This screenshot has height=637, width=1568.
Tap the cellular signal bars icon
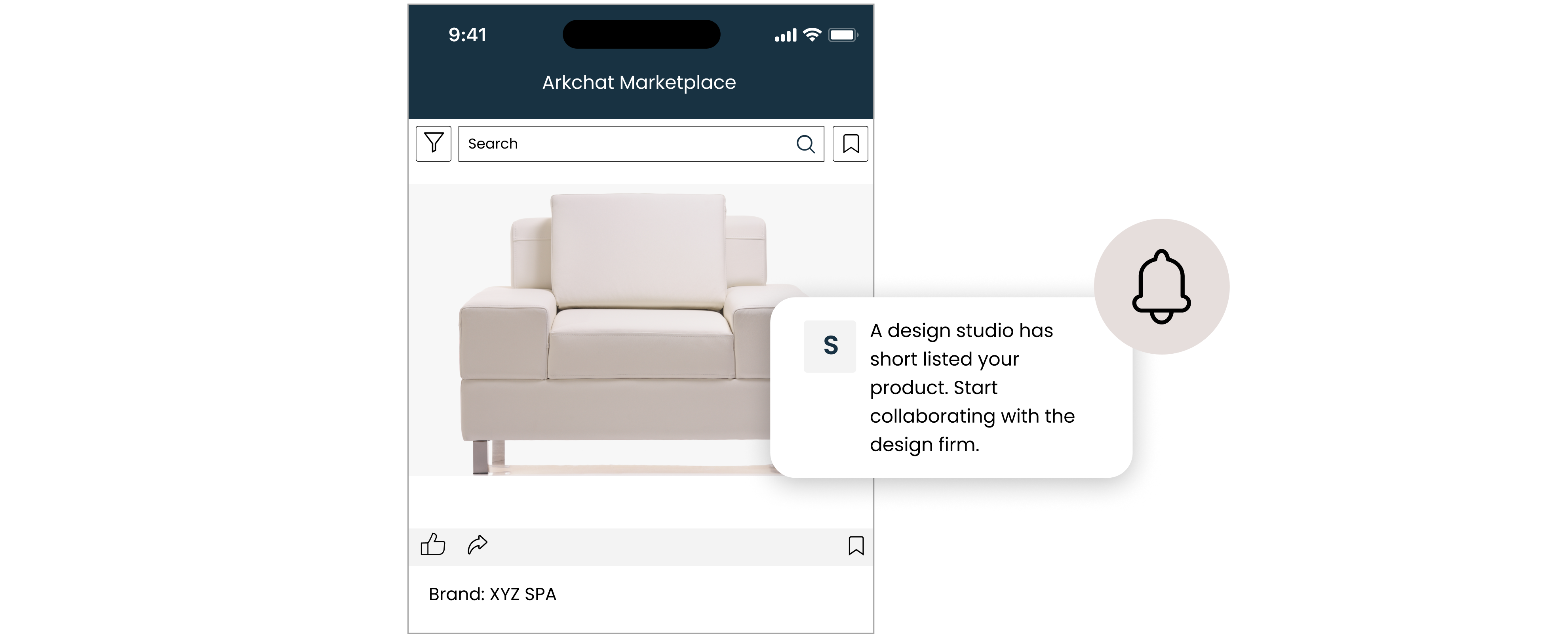point(785,35)
